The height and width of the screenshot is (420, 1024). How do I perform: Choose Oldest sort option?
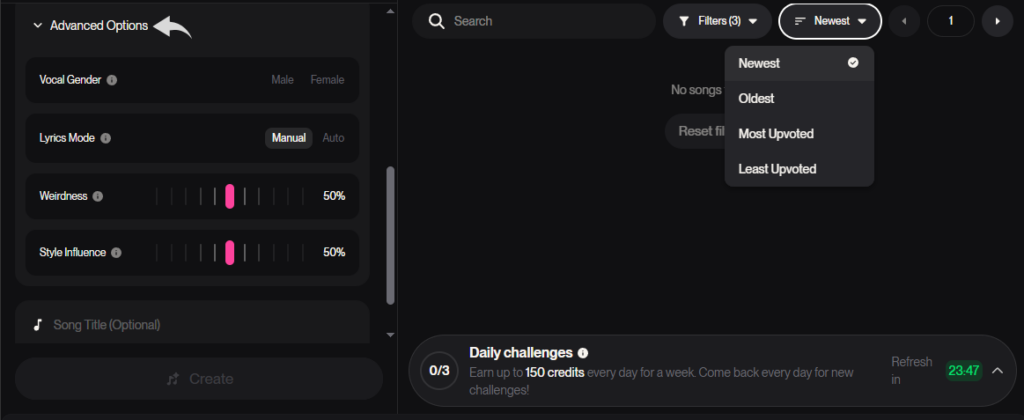[x=757, y=98]
